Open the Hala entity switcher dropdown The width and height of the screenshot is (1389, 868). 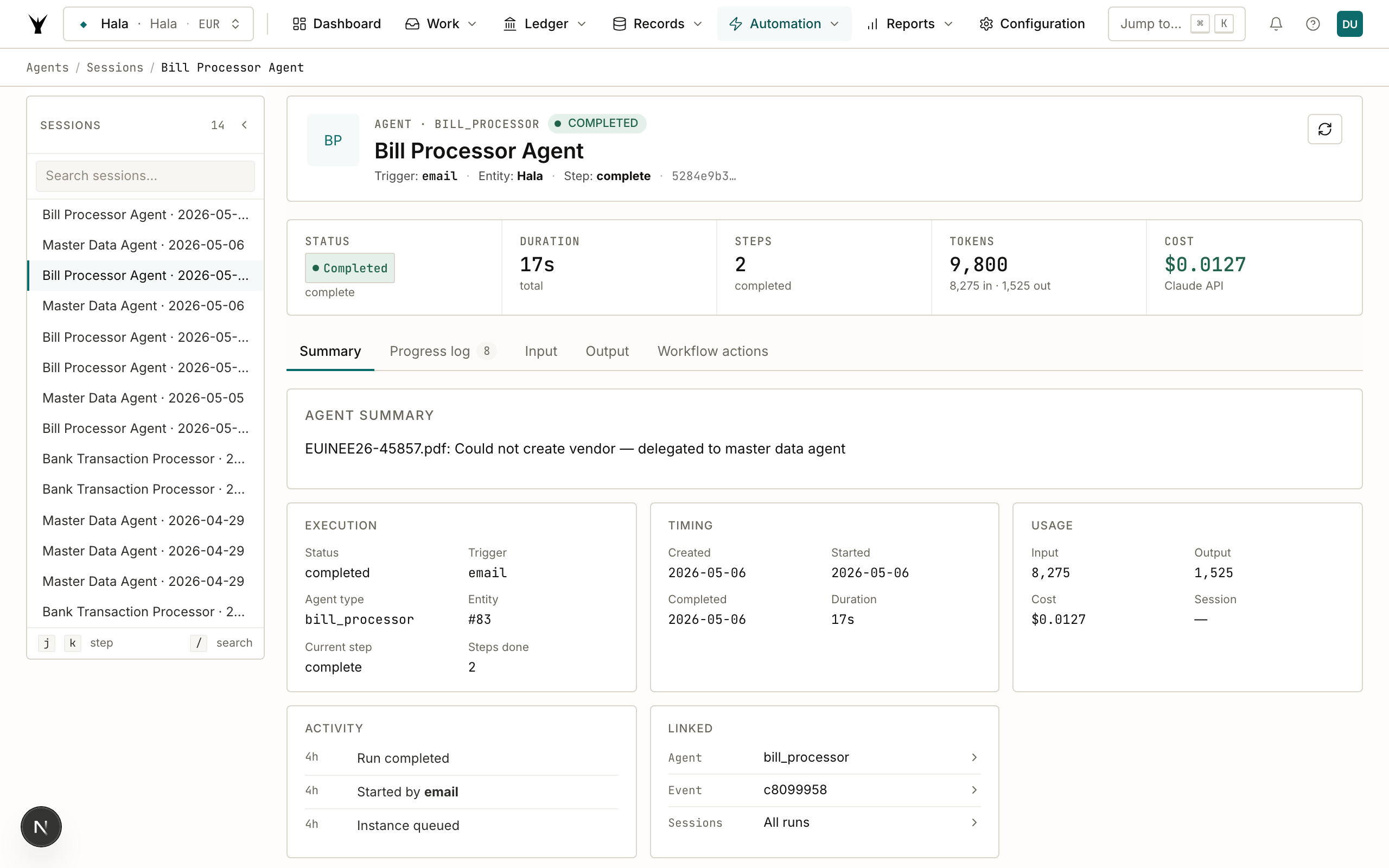158,24
